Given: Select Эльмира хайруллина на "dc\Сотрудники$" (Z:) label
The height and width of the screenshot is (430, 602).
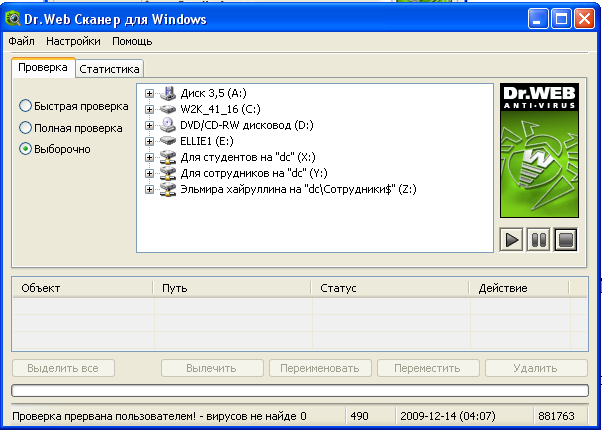Looking at the screenshot, I should tap(298, 189).
